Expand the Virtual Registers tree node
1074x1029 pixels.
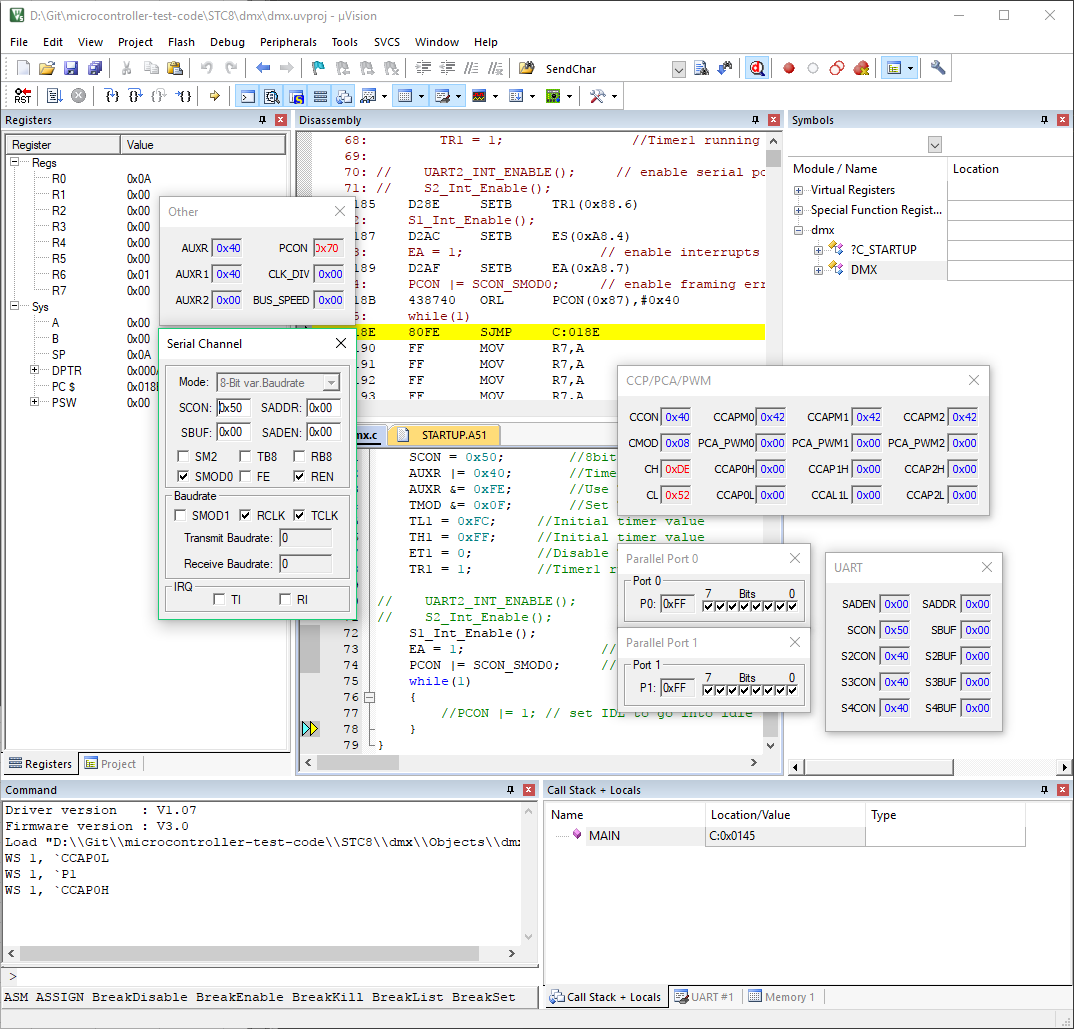(x=798, y=190)
